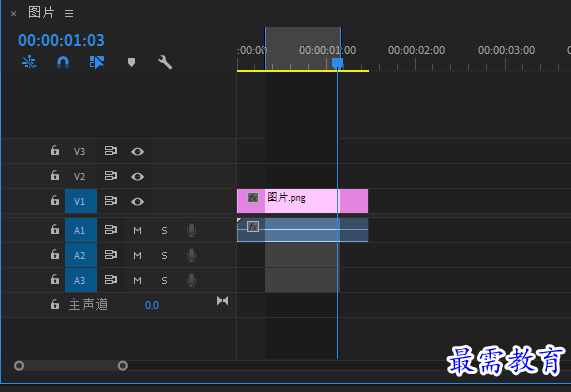Mute track A3
This screenshot has height=392, width=571.
coord(137,281)
